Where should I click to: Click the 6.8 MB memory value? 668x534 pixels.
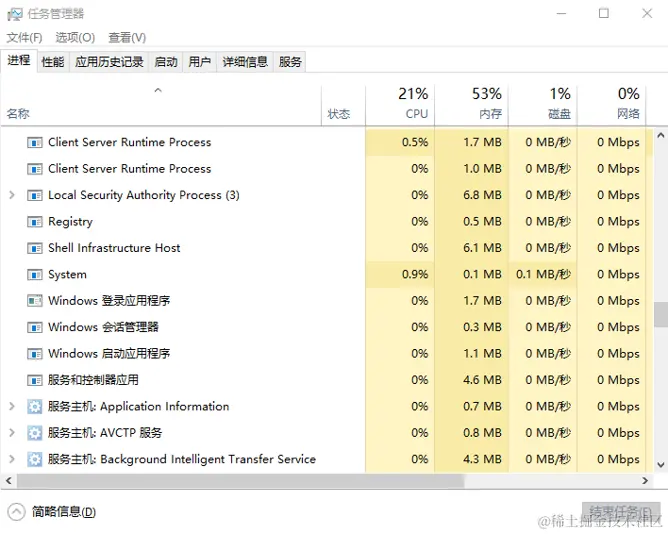[x=482, y=195]
